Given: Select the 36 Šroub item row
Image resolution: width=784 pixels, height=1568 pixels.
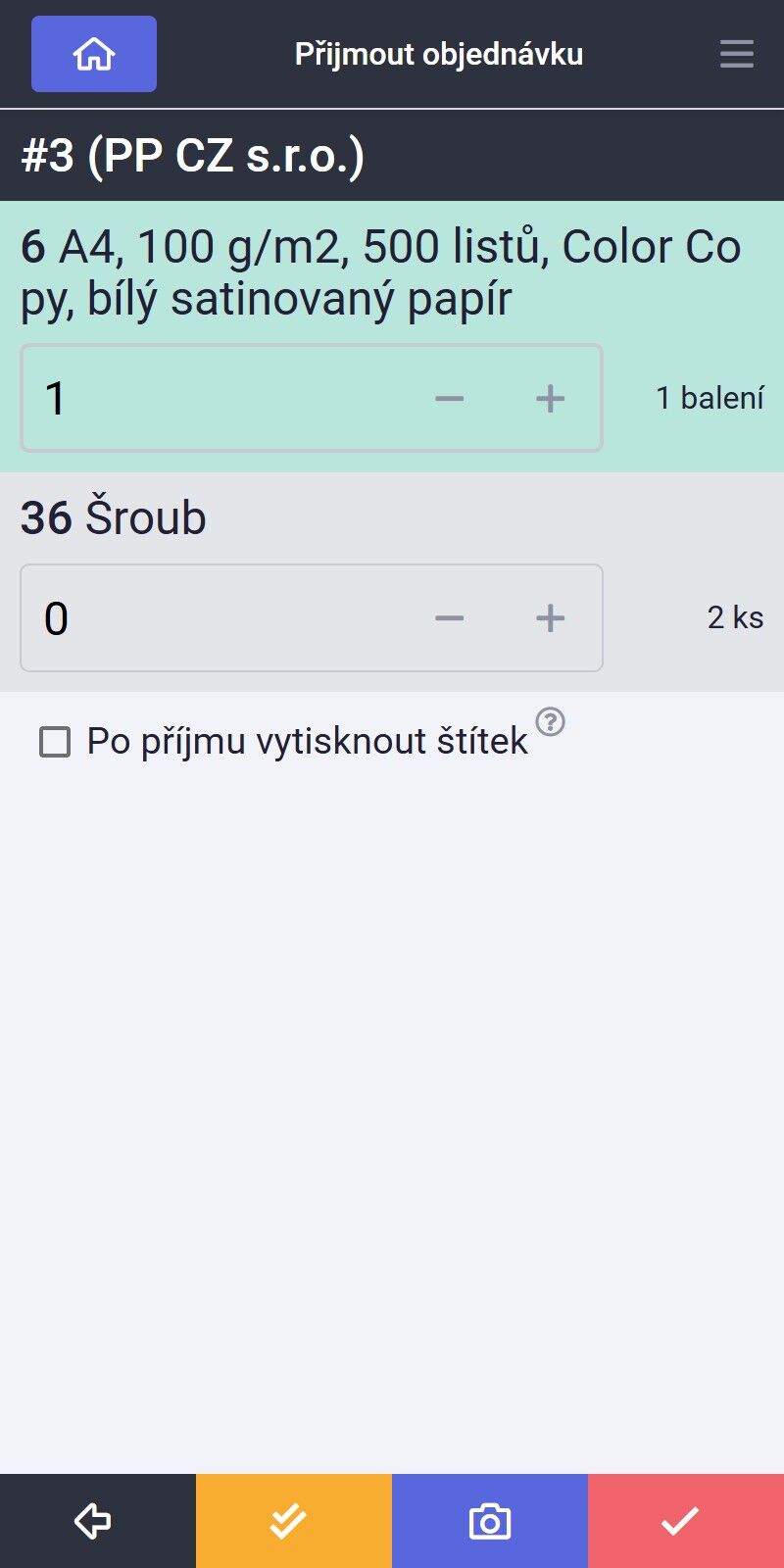Looking at the screenshot, I should pyautogui.click(x=392, y=582).
